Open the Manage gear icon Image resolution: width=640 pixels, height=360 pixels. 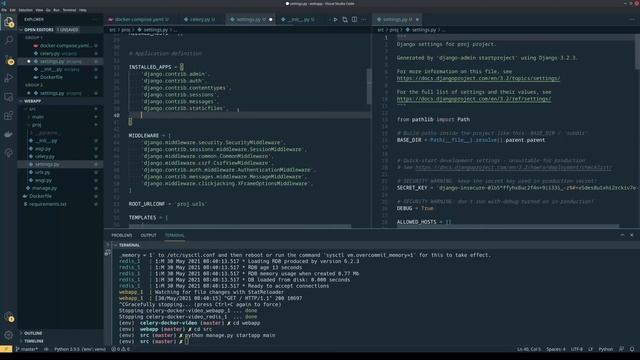click(9, 335)
